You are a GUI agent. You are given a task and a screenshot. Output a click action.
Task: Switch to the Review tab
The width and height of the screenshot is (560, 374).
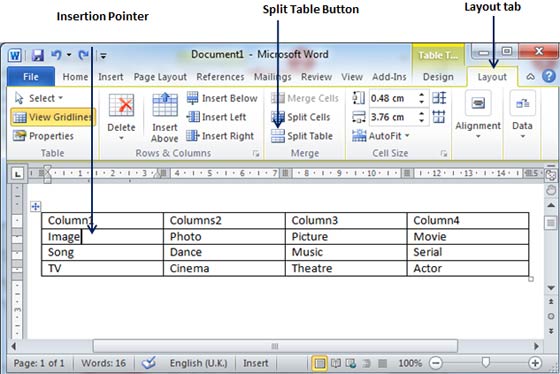pyautogui.click(x=316, y=77)
